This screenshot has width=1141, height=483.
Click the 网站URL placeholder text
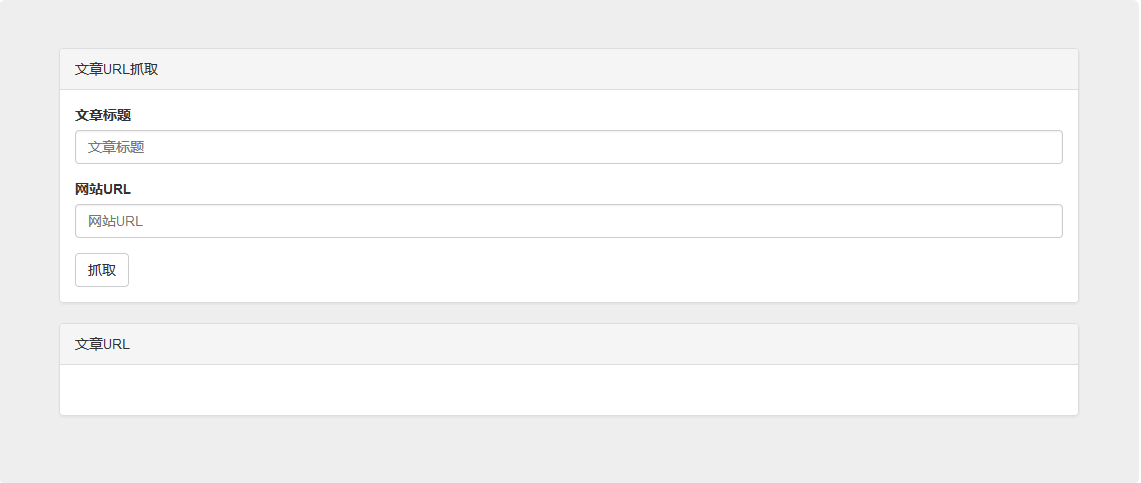[116, 221]
